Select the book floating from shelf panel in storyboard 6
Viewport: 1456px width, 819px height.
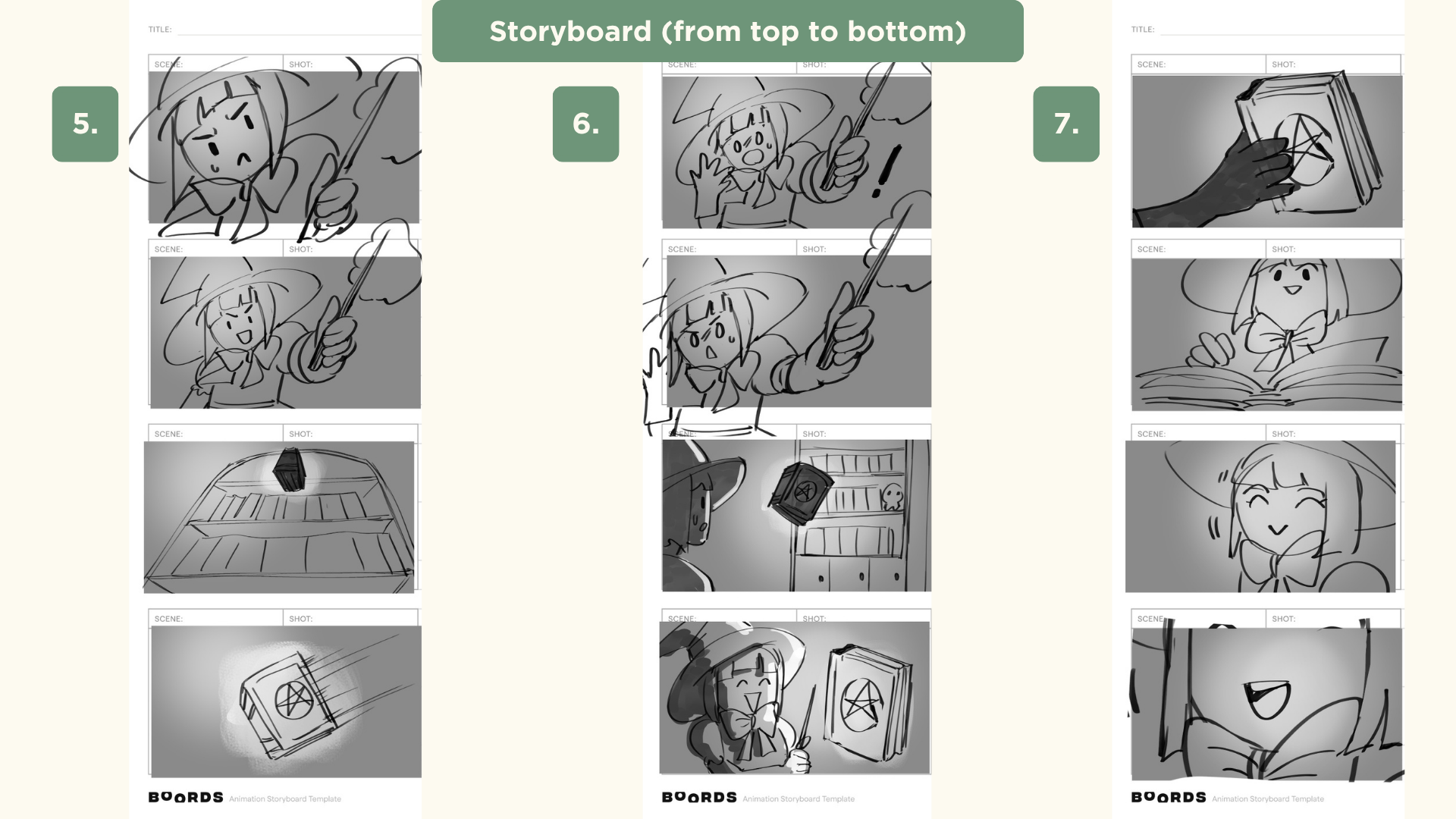[x=796, y=516]
